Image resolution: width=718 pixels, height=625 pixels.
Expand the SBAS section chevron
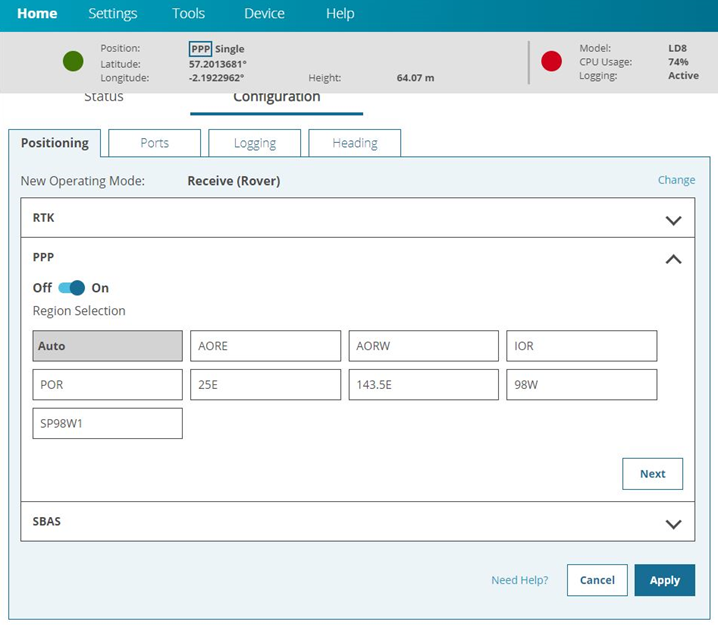click(673, 524)
